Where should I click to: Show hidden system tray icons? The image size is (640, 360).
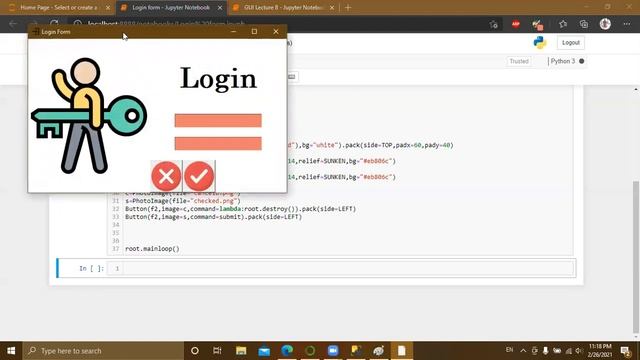click(x=523, y=350)
